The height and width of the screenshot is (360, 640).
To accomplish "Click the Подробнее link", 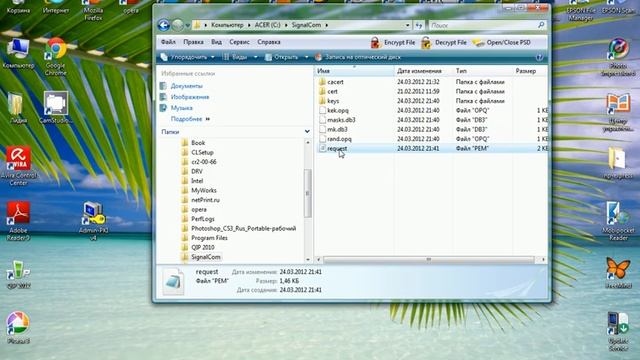I will click(x=187, y=119).
